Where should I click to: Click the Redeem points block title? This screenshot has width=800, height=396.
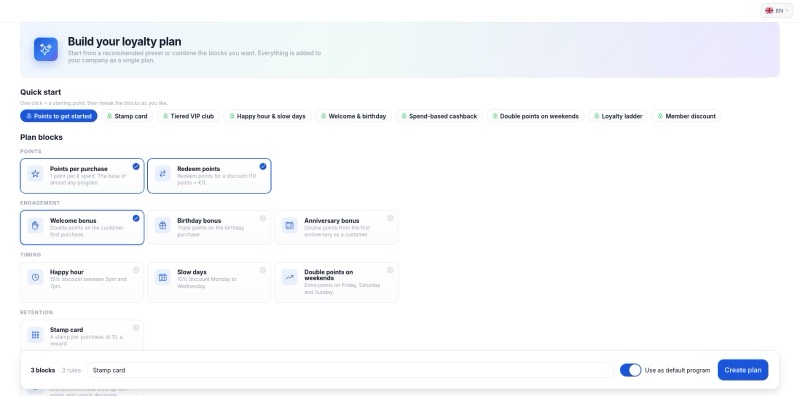[x=198, y=169]
